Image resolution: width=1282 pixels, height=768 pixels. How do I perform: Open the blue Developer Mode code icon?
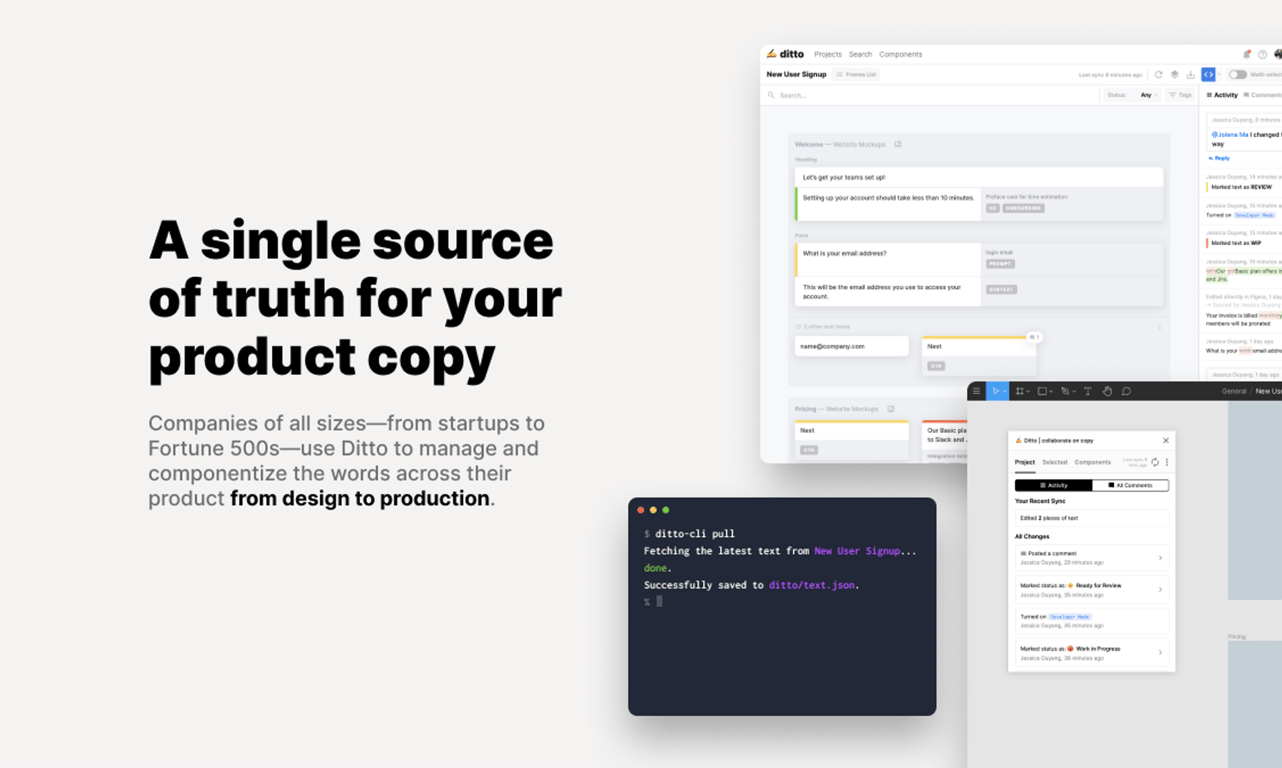1208,74
